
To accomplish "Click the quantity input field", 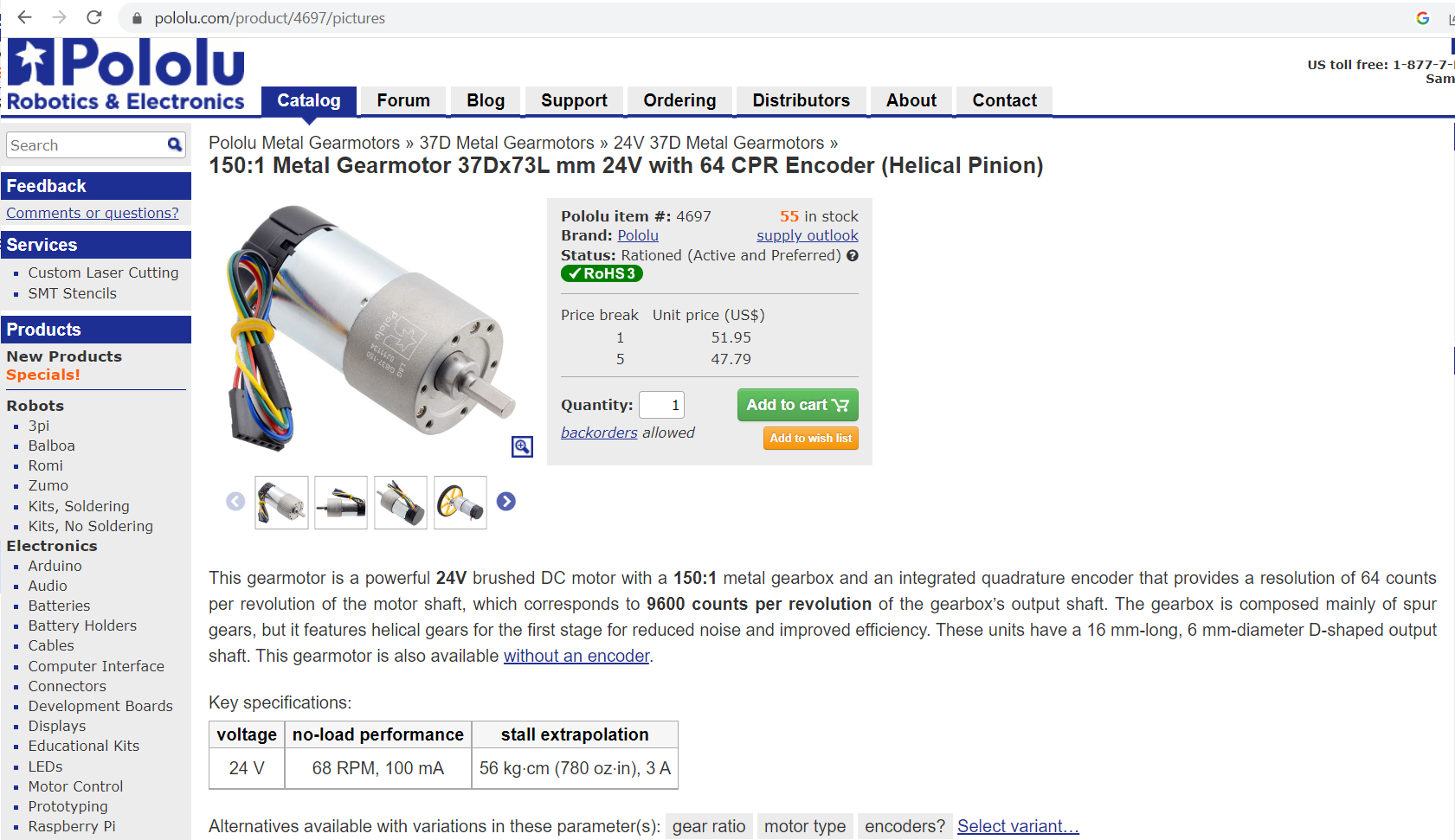I will tap(662, 405).
